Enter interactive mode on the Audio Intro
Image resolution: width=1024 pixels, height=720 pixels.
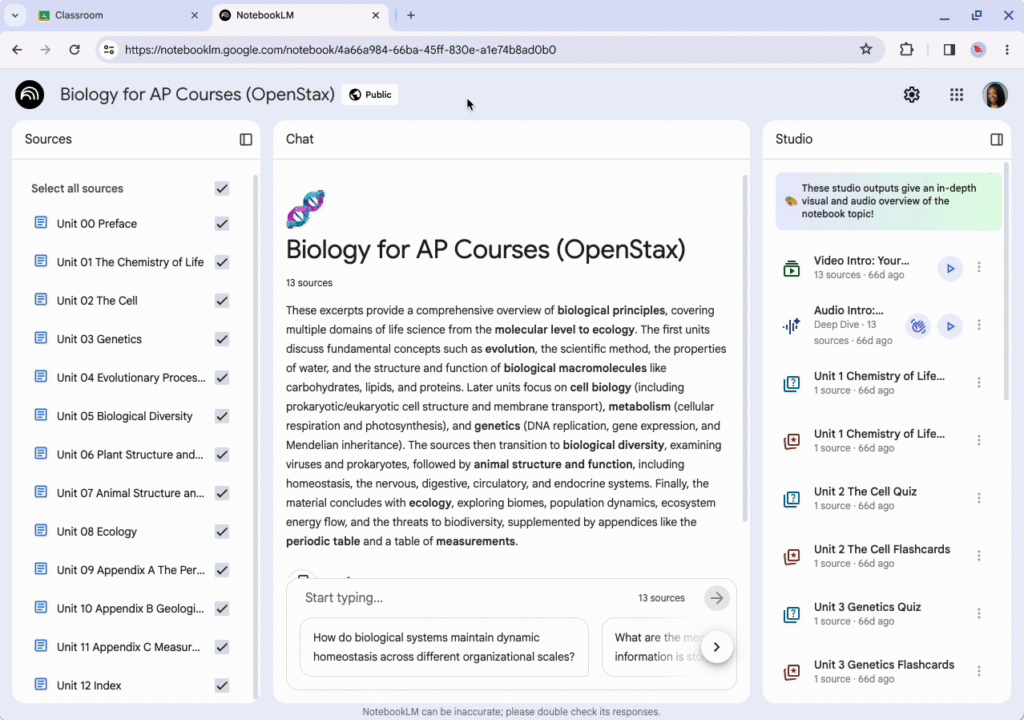pos(917,325)
